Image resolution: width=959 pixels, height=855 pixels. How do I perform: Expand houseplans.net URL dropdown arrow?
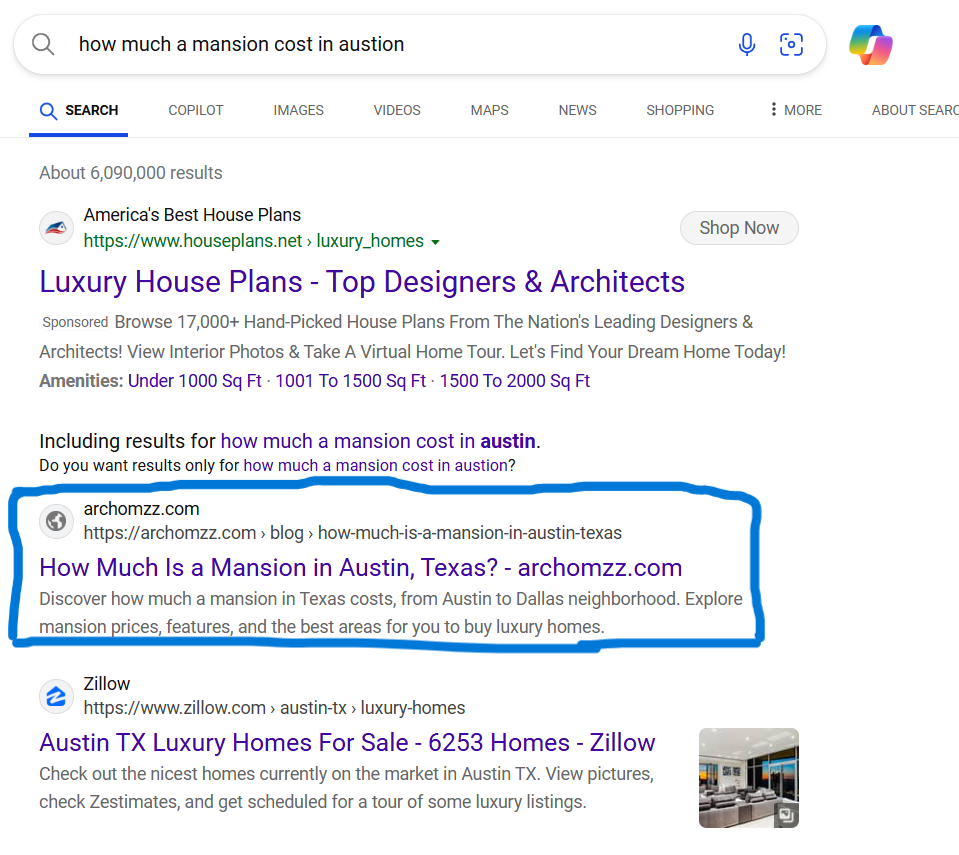coord(435,242)
